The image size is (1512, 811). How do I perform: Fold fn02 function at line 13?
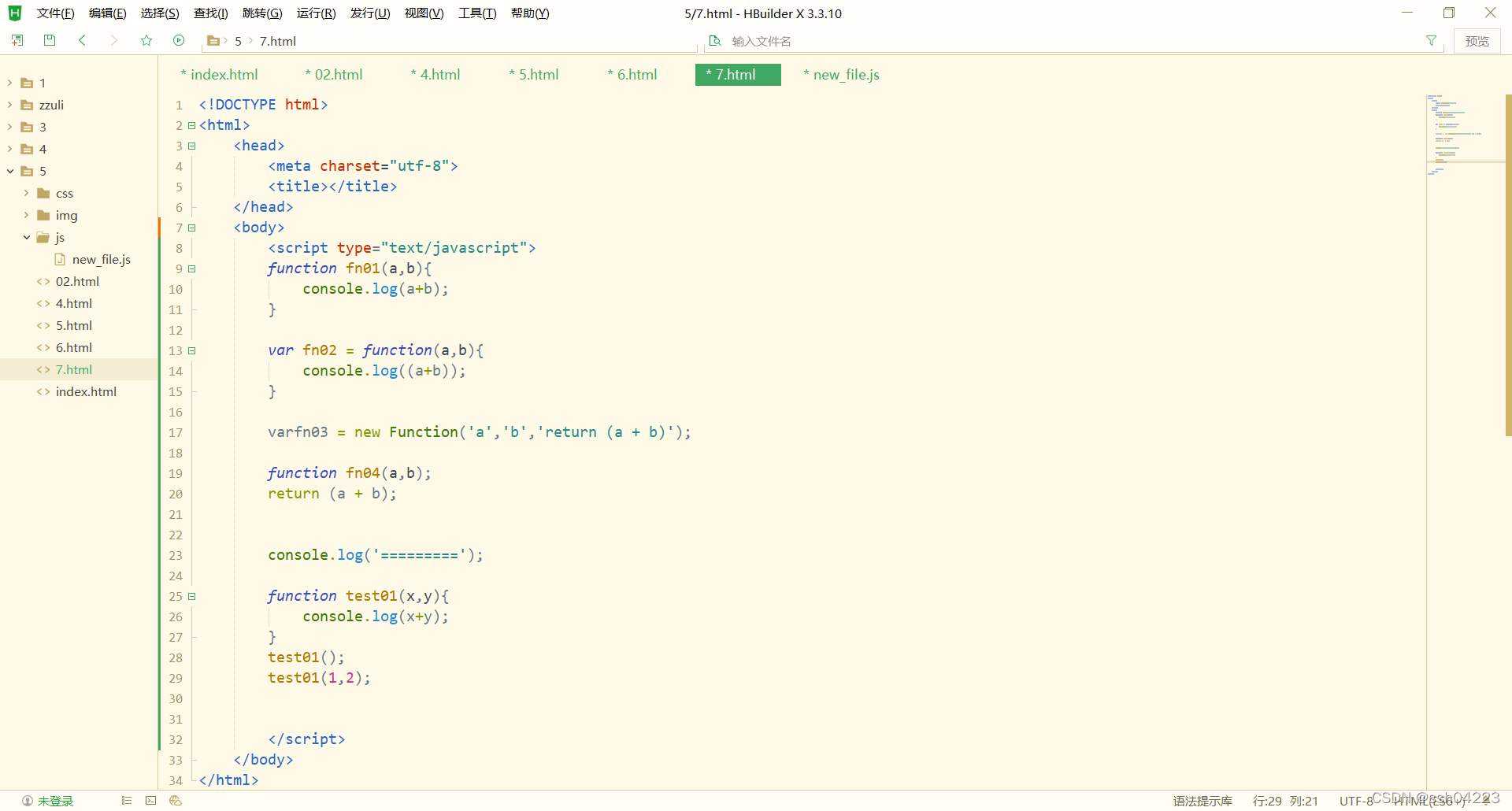point(191,350)
